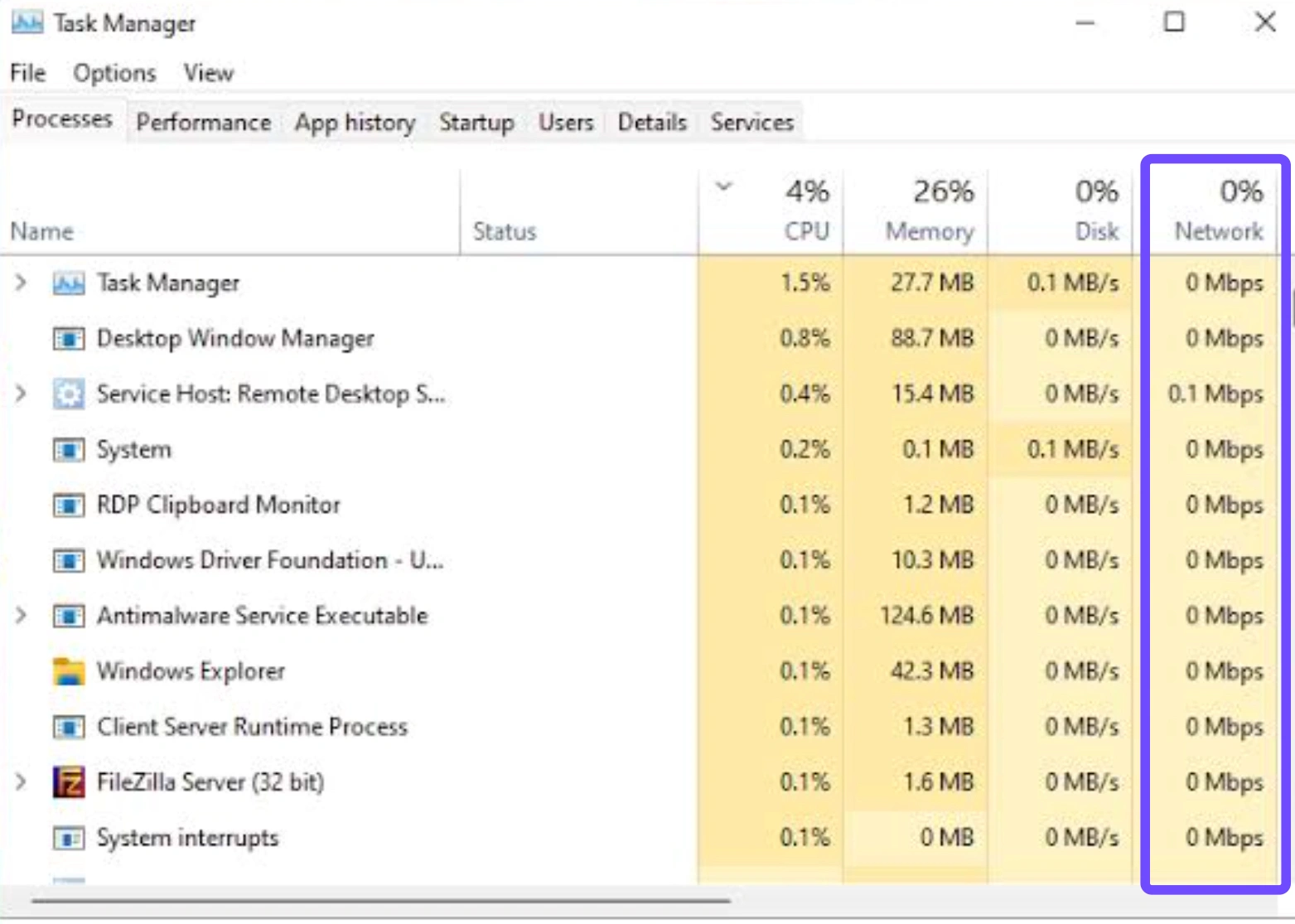This screenshot has height=924, width=1295.
Task: Click the FileZilla Server icon
Action: [x=68, y=782]
